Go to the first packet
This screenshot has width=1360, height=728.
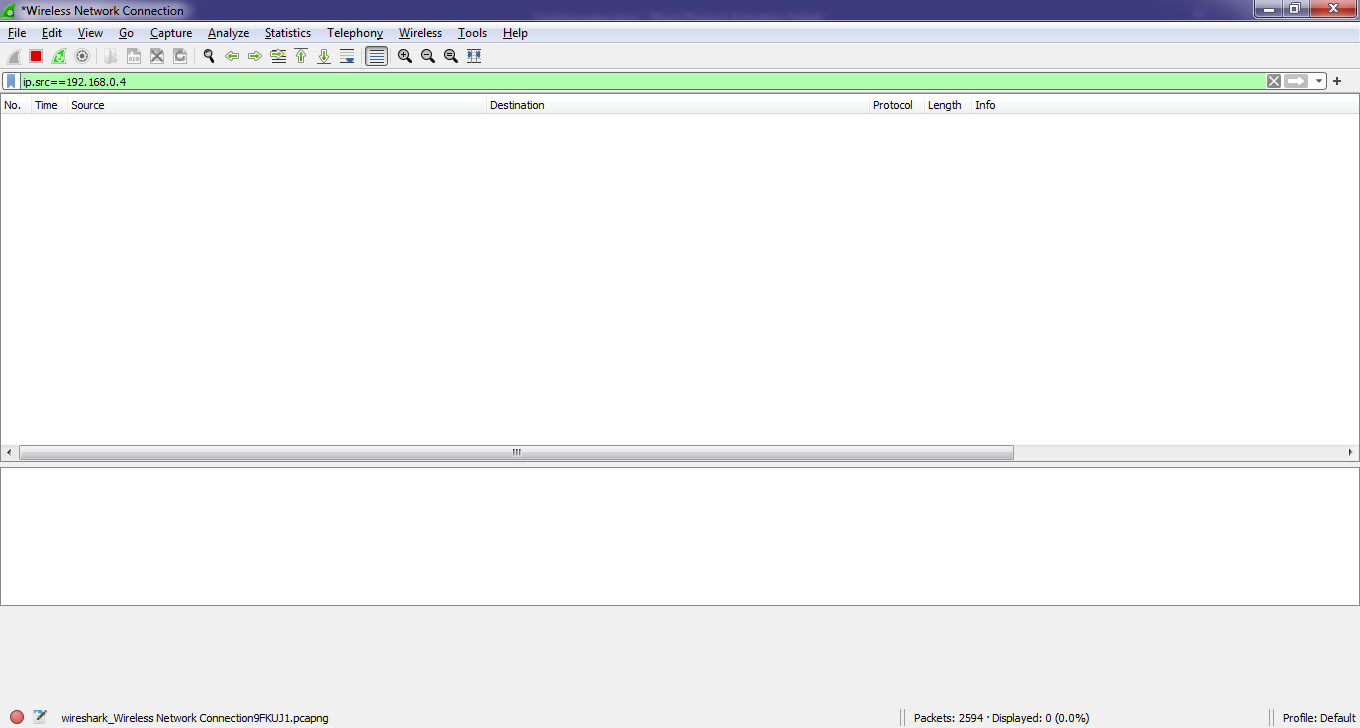pos(301,56)
